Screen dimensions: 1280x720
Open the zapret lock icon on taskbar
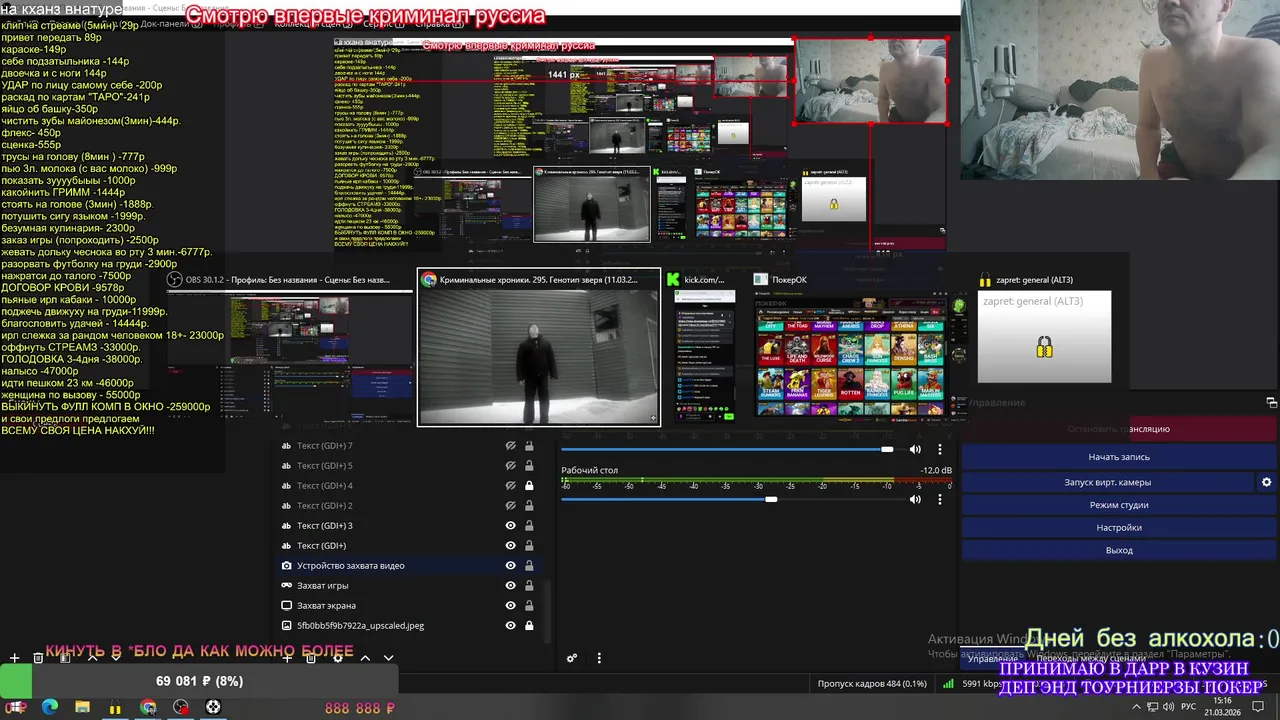[115, 707]
